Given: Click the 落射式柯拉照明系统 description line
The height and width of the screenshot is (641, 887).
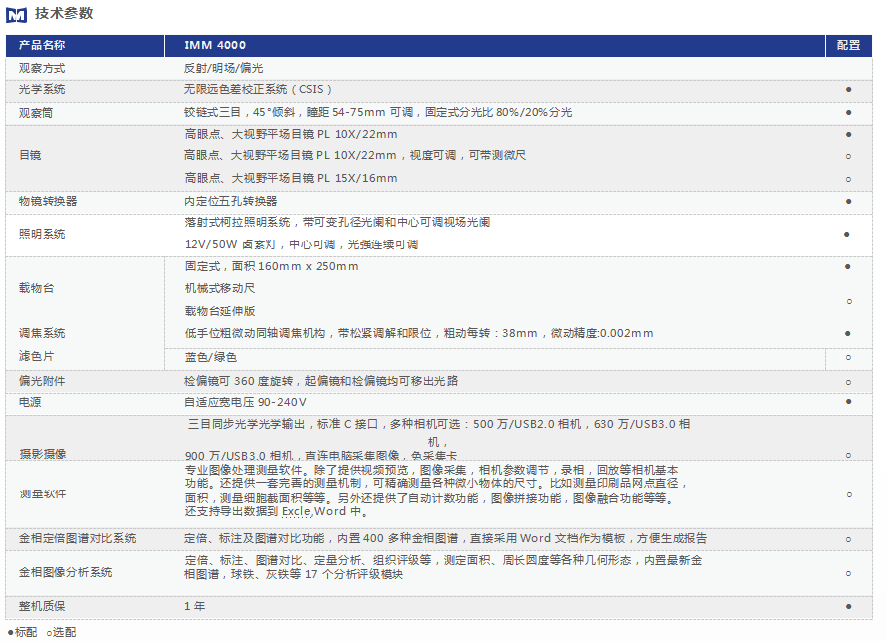Looking at the screenshot, I should tap(337, 222).
